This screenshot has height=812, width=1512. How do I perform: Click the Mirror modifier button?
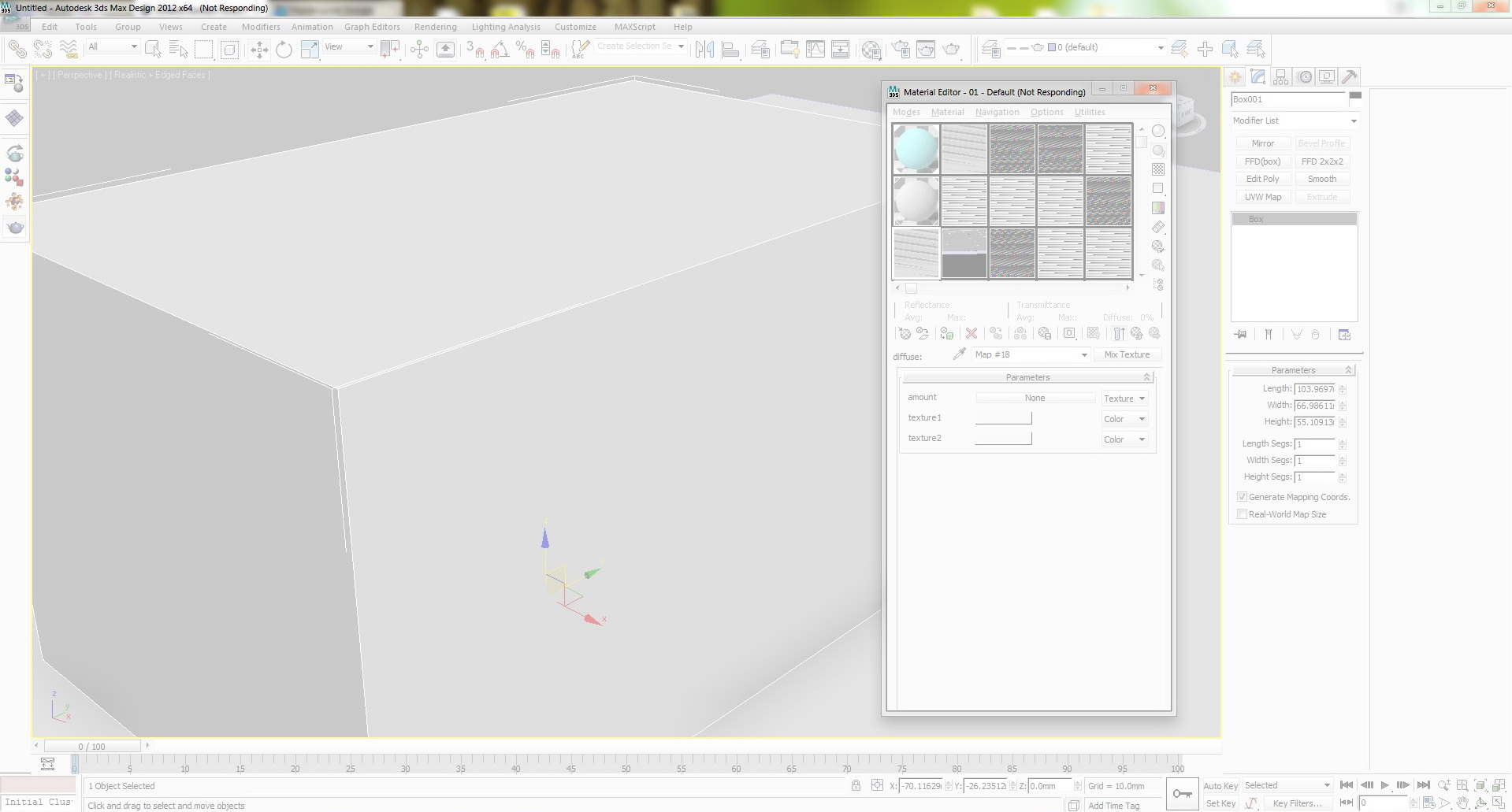(1263, 143)
